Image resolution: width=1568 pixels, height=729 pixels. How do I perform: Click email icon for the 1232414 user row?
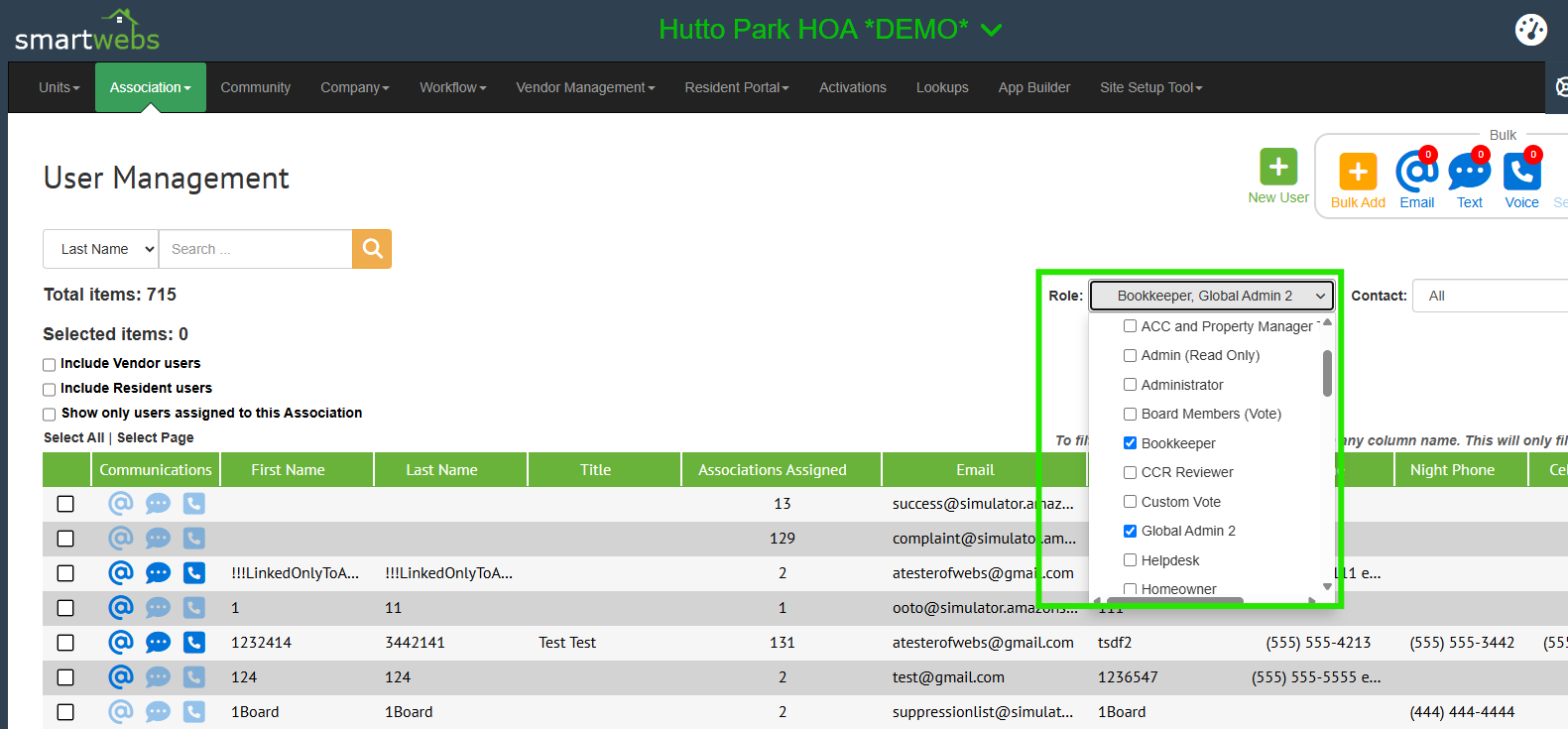(120, 643)
